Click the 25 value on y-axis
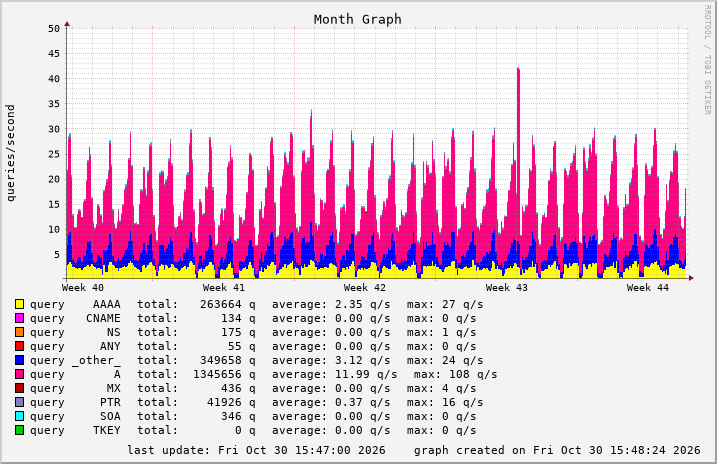 click(x=54, y=154)
